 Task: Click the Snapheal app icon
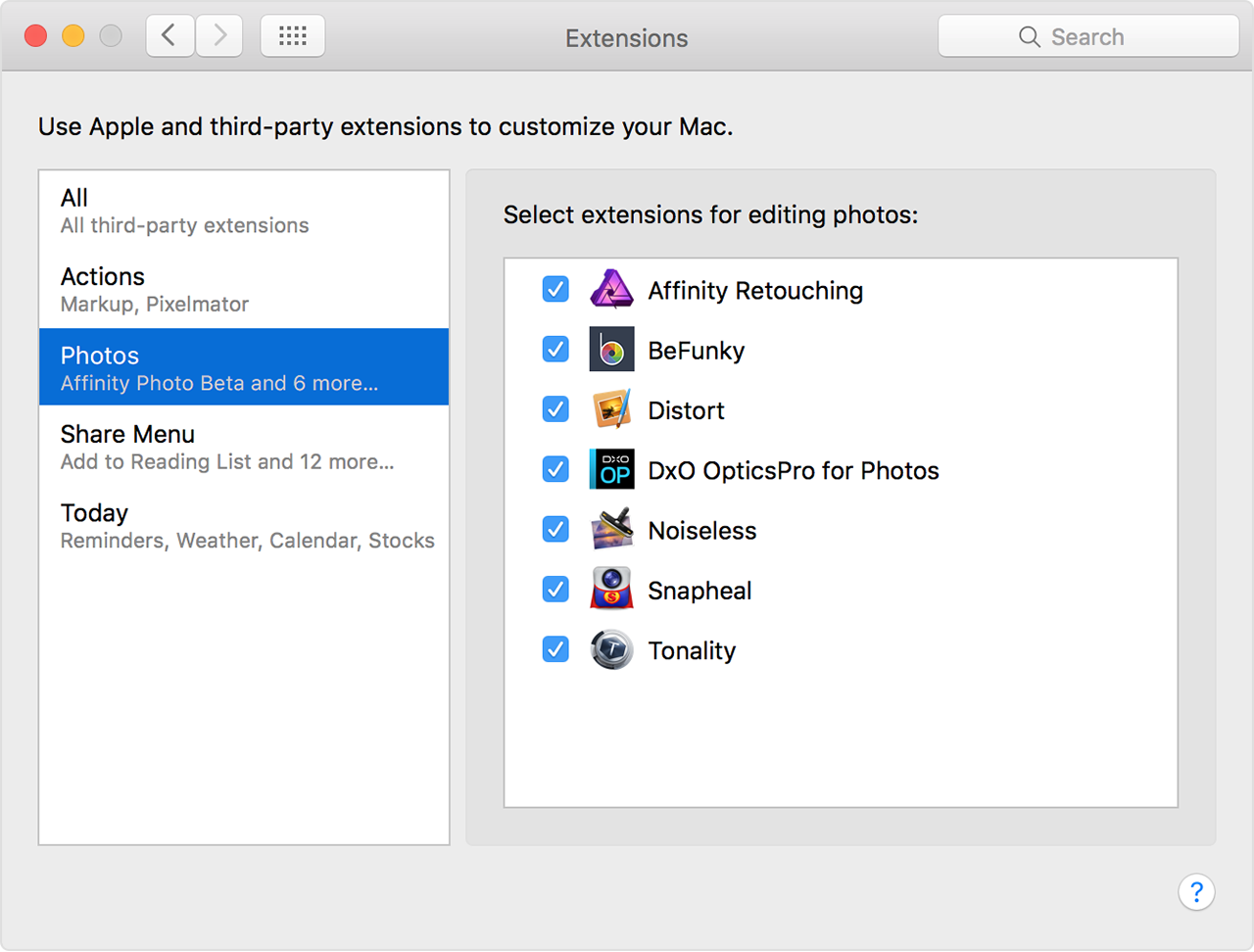[611, 590]
